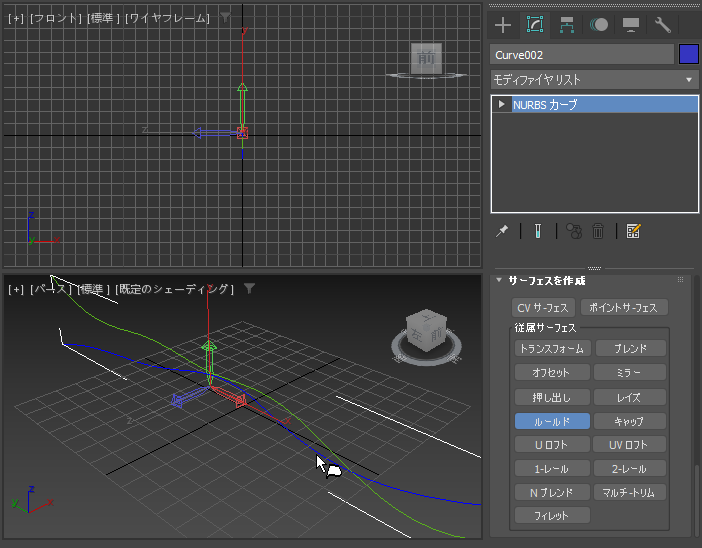Viewport: 702px width, 548px height.
Task: Click the N ブレンド button
Action: [x=552, y=492]
